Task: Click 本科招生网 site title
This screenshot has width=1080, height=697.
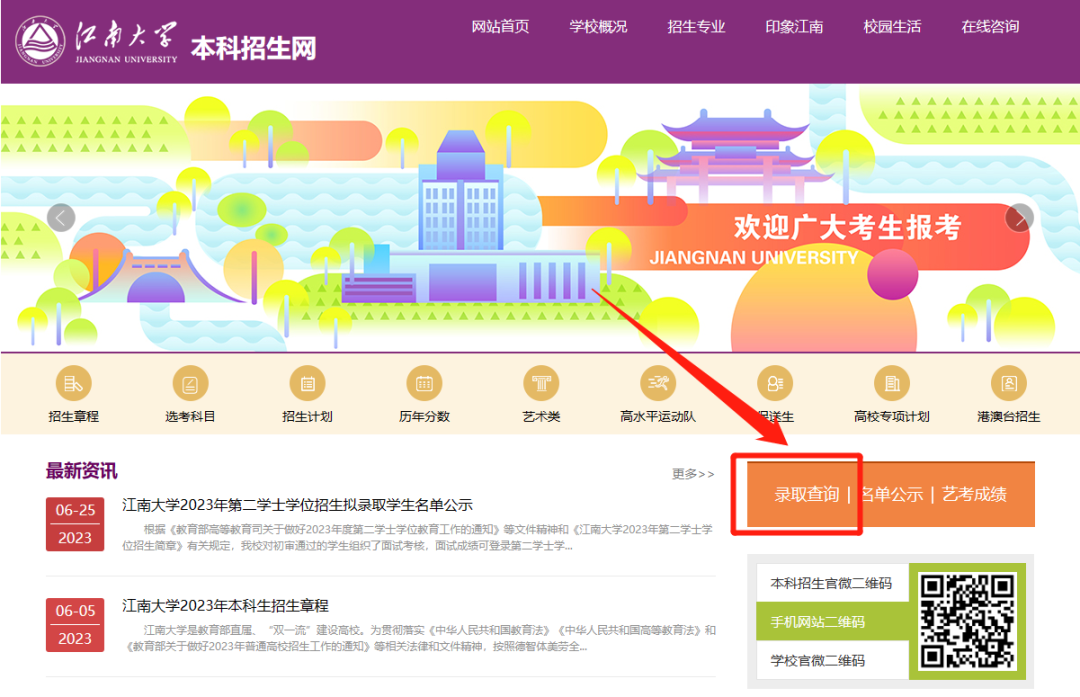Action: coord(253,49)
